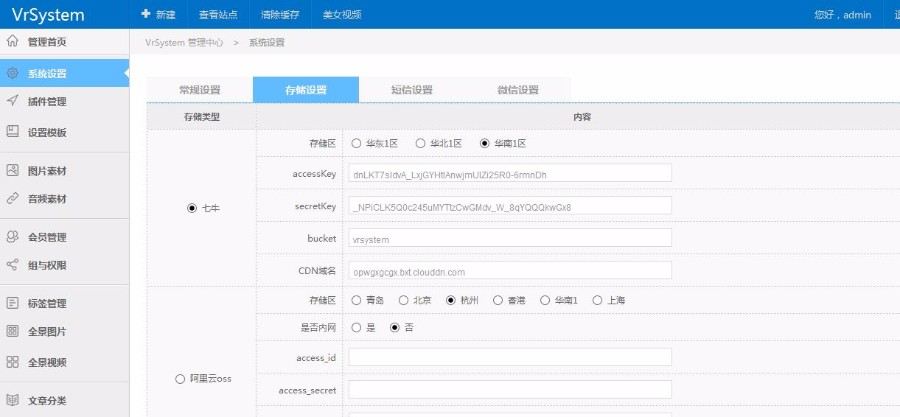Screen dimensions: 900x417
Task: Switch to 微信设置 tab
Action: [x=518, y=90]
